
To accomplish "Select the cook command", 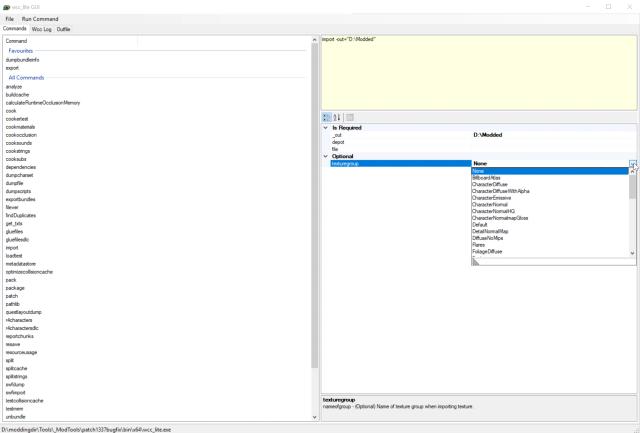I will [11, 111].
